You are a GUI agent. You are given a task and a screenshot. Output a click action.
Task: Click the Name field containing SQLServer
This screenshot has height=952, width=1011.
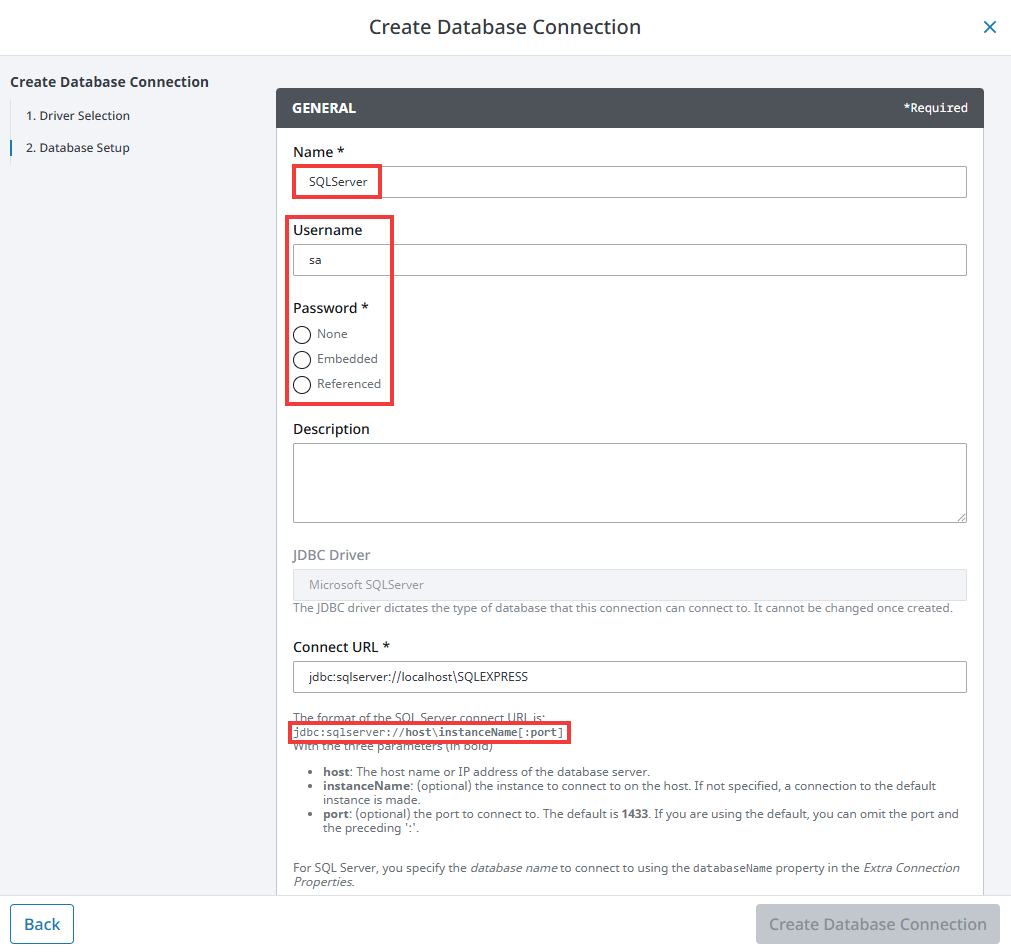(630, 182)
